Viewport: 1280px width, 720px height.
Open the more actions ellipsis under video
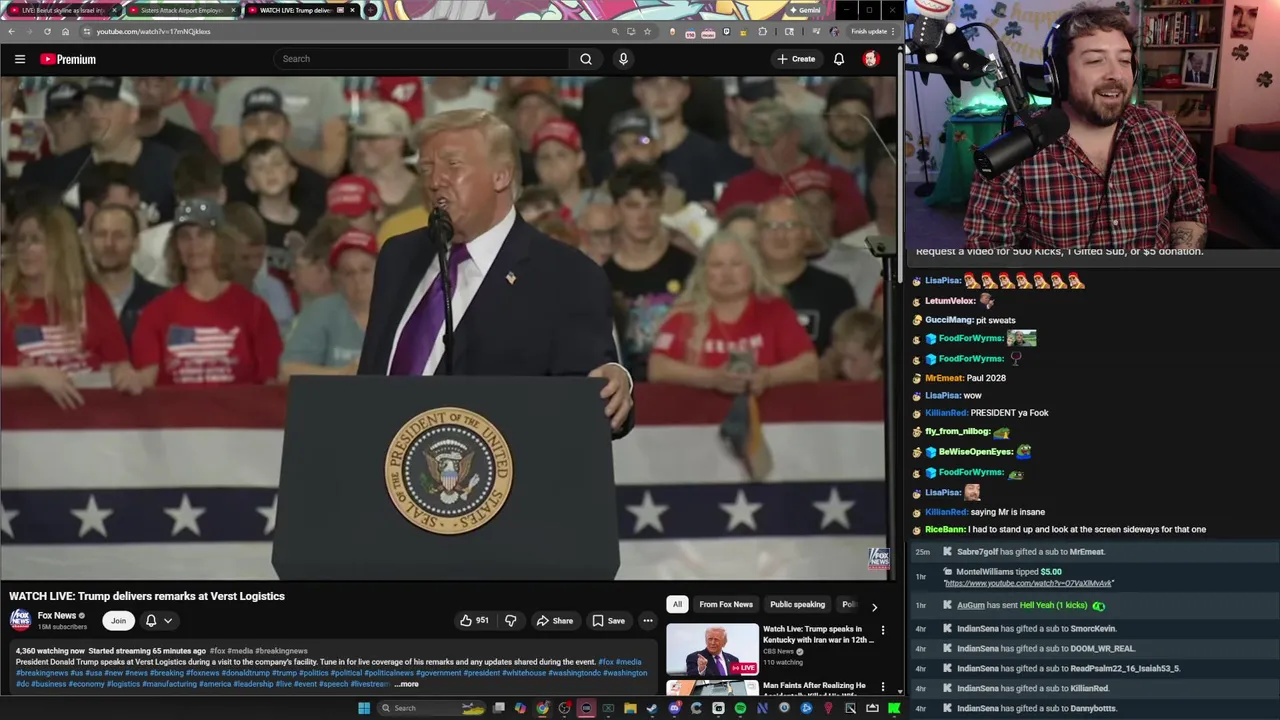click(647, 621)
